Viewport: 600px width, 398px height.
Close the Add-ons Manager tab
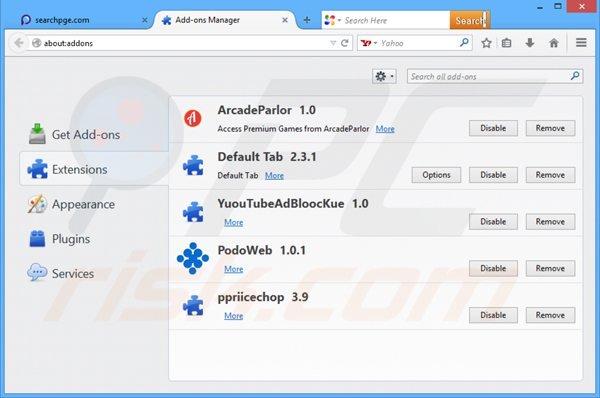click(285, 20)
